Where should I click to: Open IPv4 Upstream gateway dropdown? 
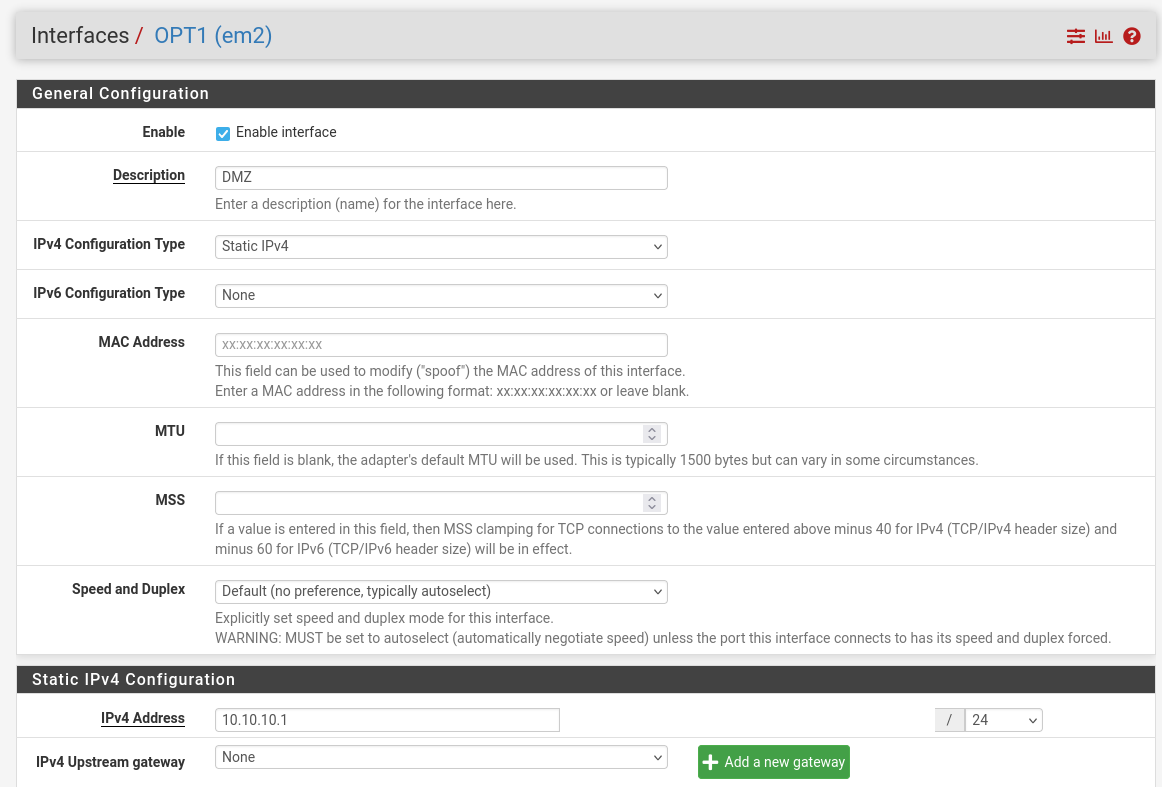point(441,757)
